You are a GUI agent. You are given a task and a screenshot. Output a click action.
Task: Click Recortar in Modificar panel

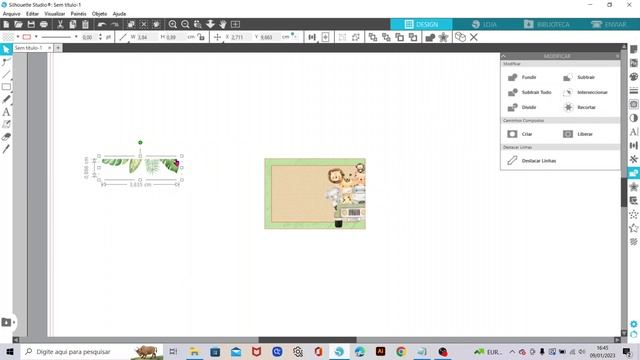tap(579, 107)
